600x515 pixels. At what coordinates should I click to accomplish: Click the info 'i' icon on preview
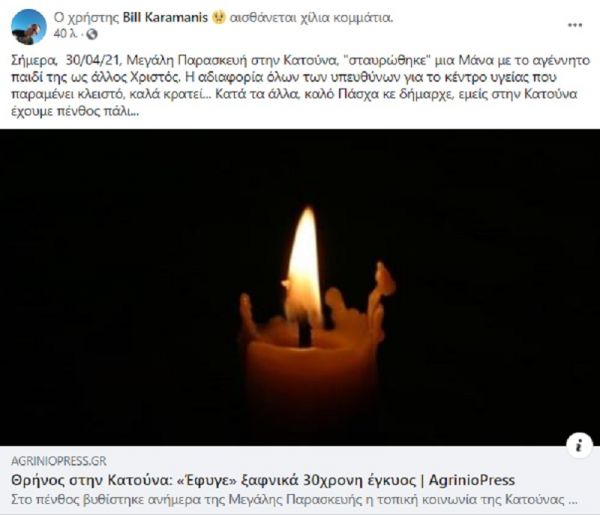pyautogui.click(x=579, y=445)
